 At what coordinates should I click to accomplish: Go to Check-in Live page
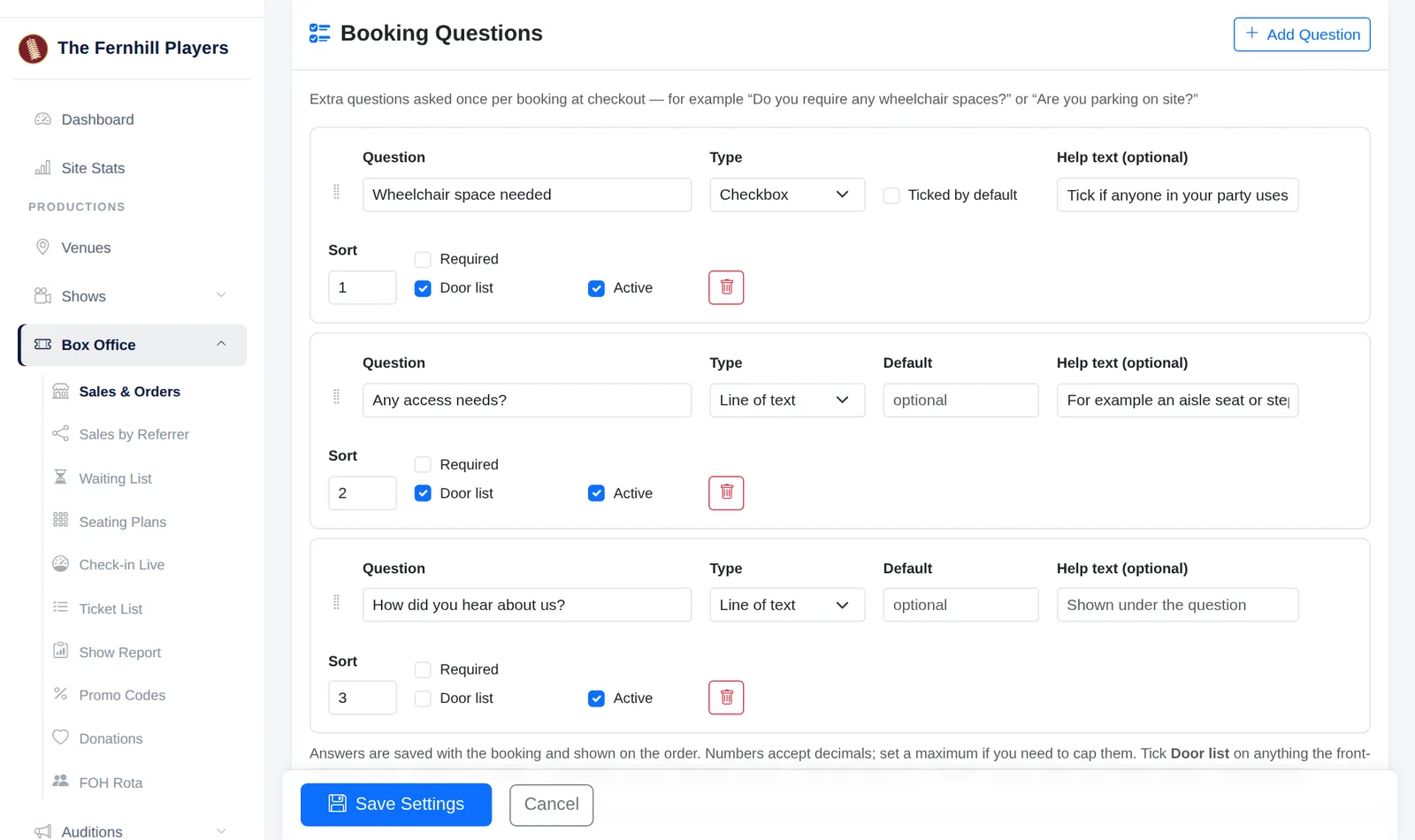(121, 565)
